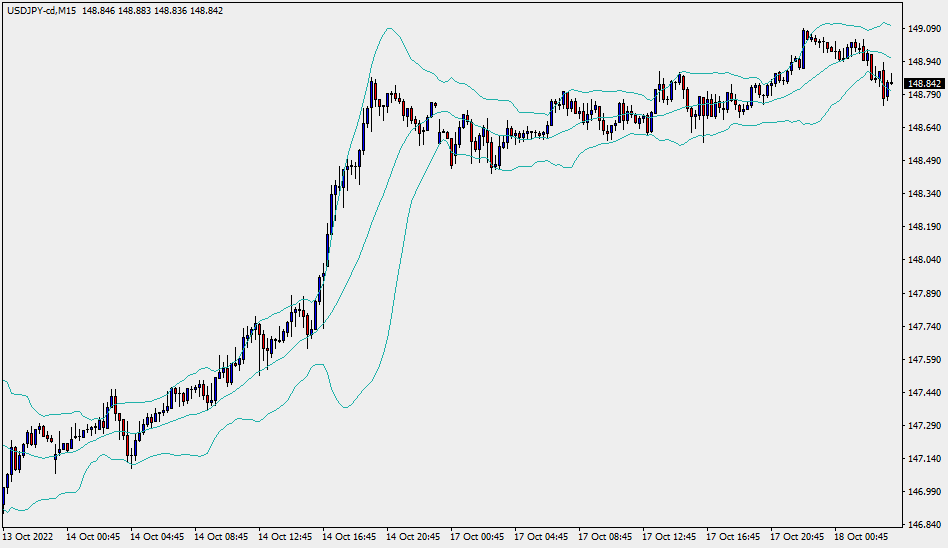Click the 147.890 price axis label
Image resolution: width=948 pixels, height=548 pixels.
[925, 294]
